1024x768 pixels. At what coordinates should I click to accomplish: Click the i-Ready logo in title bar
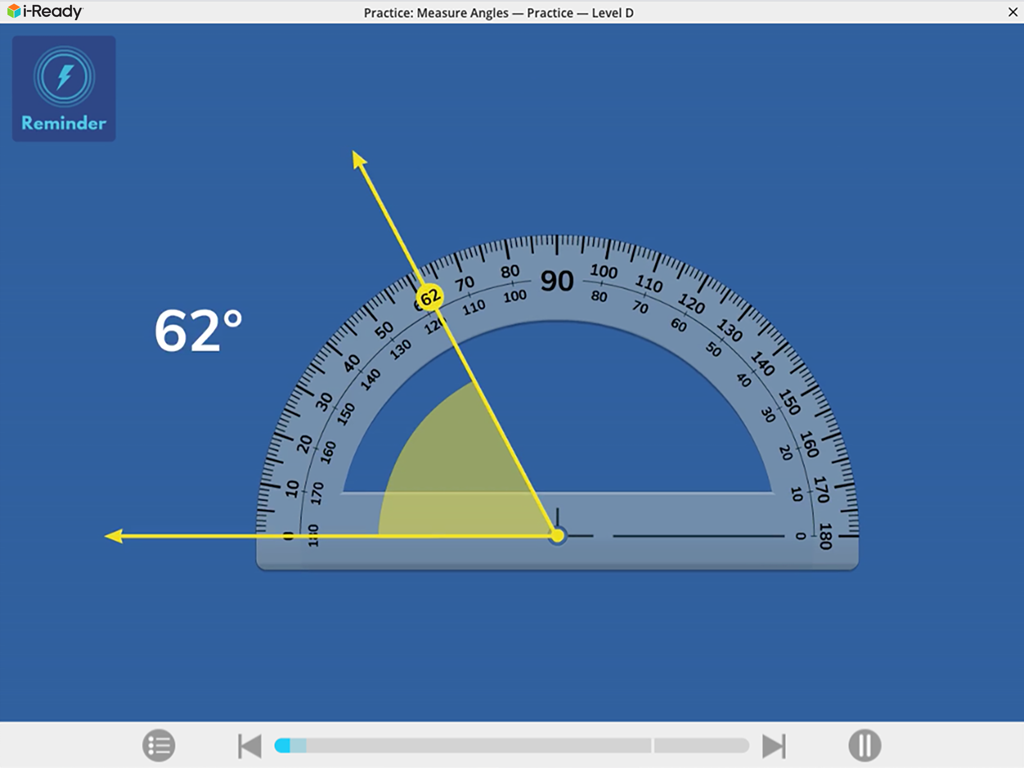45,12
